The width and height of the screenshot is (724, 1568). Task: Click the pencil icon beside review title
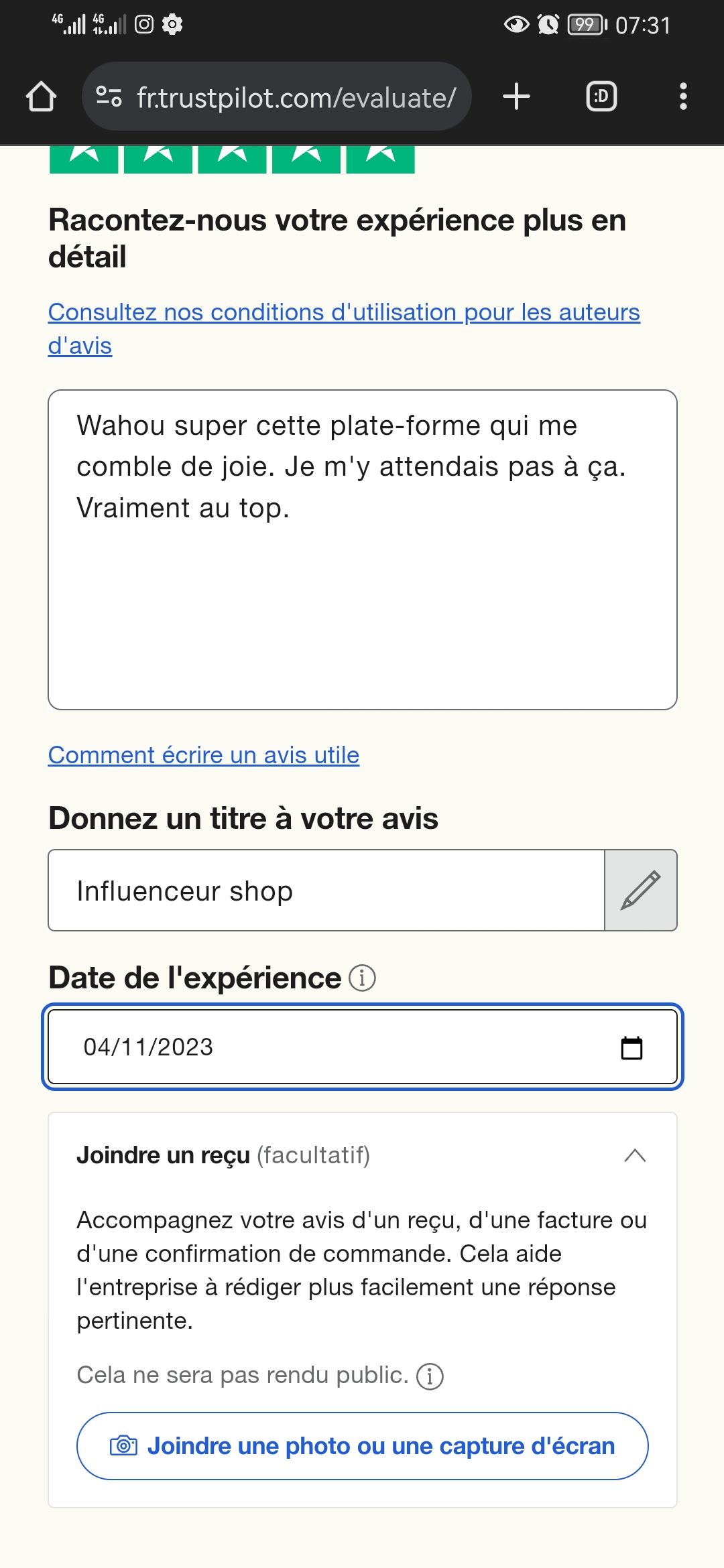point(640,891)
